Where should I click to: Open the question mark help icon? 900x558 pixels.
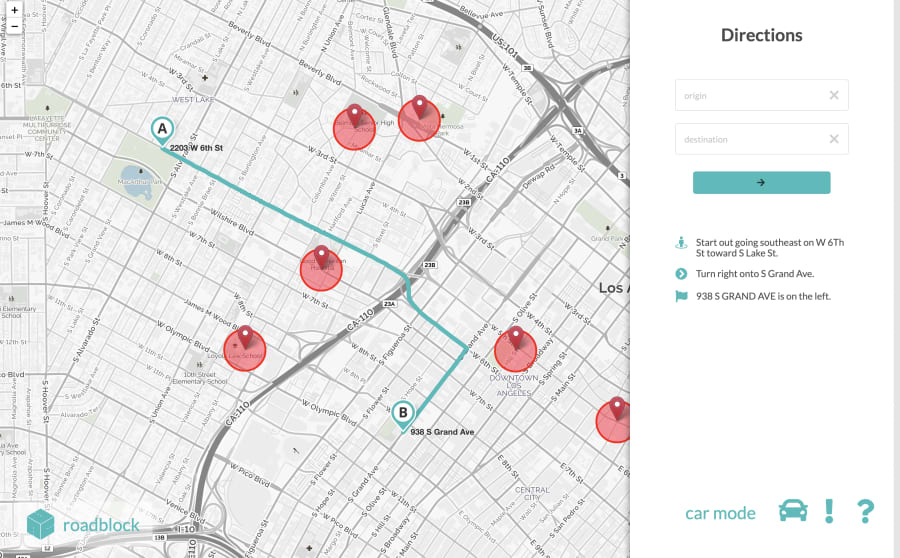coord(866,511)
